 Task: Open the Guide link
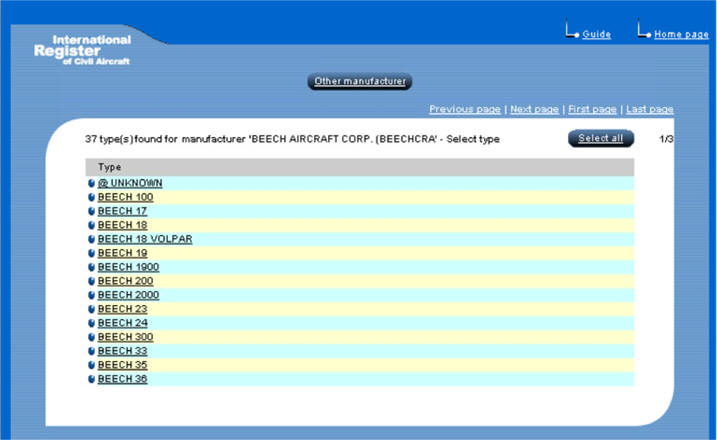[x=596, y=34]
